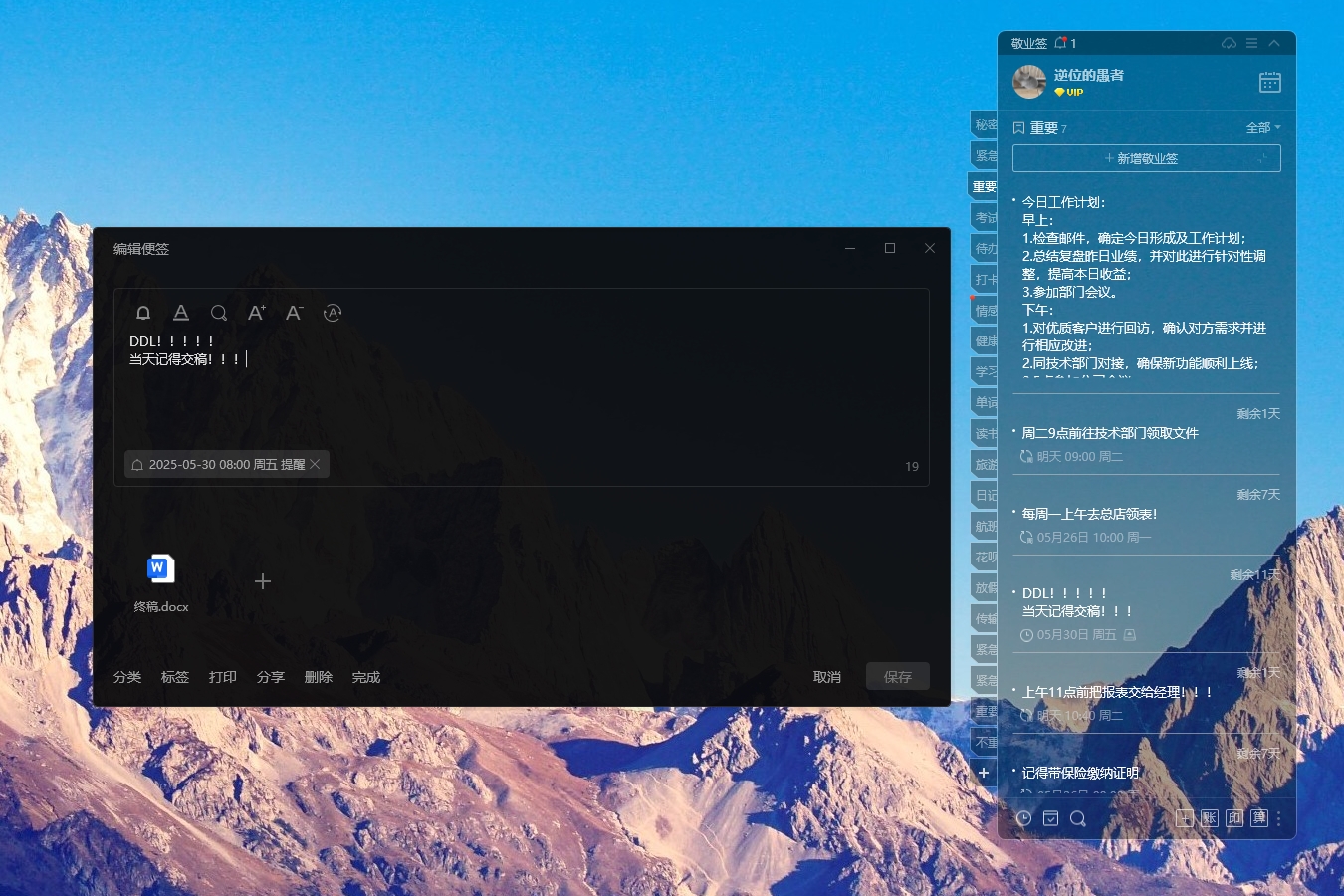Add another attachment with the plus icon
1344x896 pixels.
coord(263,581)
